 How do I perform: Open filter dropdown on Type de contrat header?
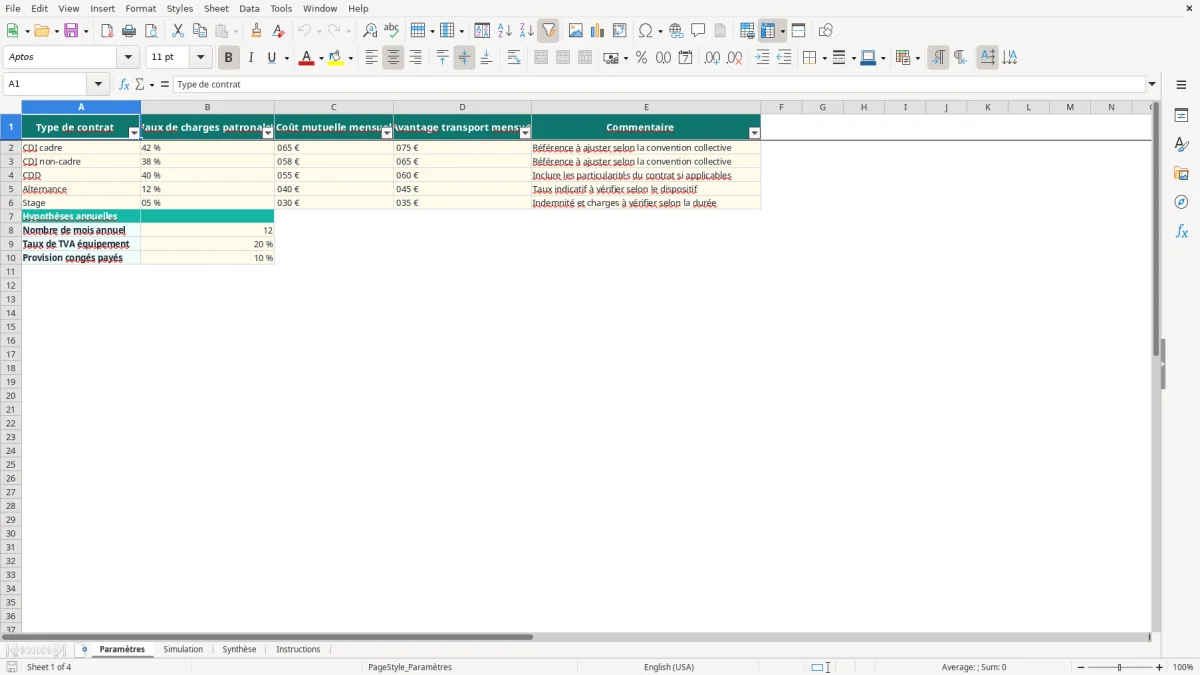click(x=135, y=133)
